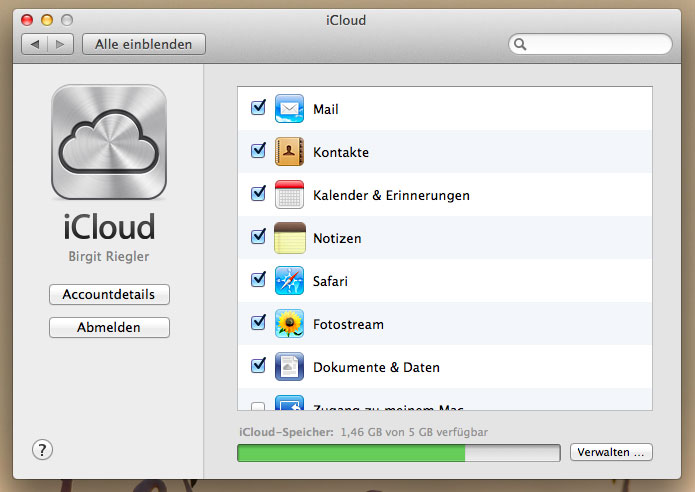Click the Safari compass icon

coord(289,280)
